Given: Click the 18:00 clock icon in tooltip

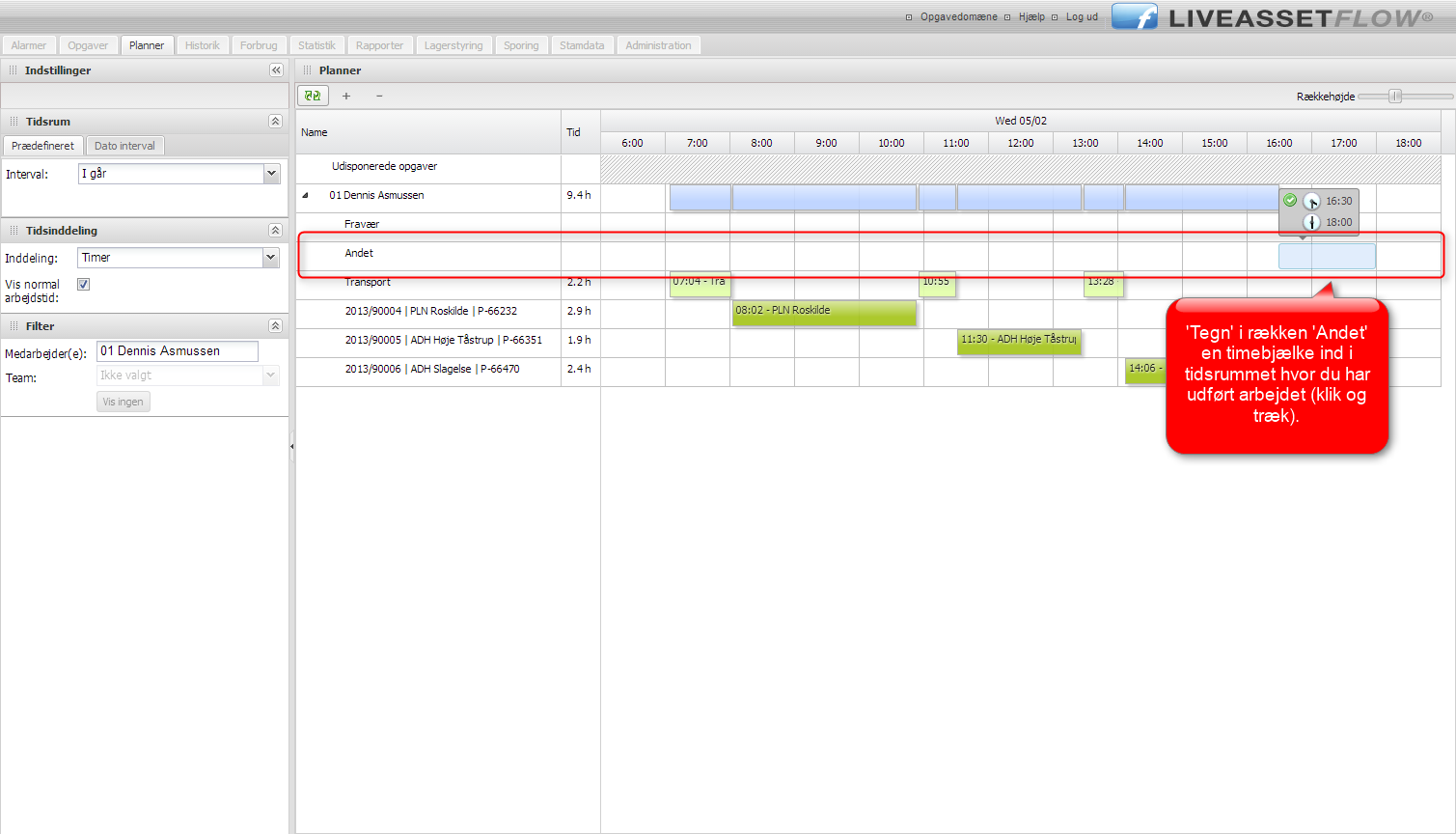Looking at the screenshot, I should [1311, 222].
